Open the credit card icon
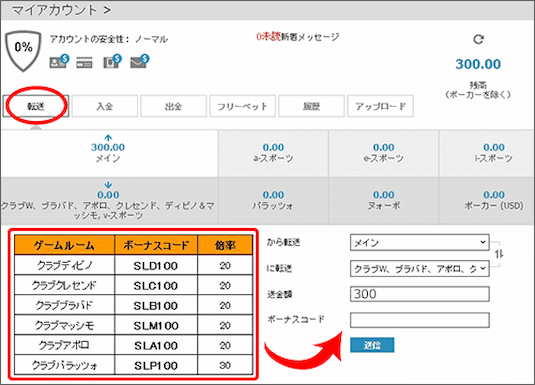The height and width of the screenshot is (385, 535). tap(84, 63)
